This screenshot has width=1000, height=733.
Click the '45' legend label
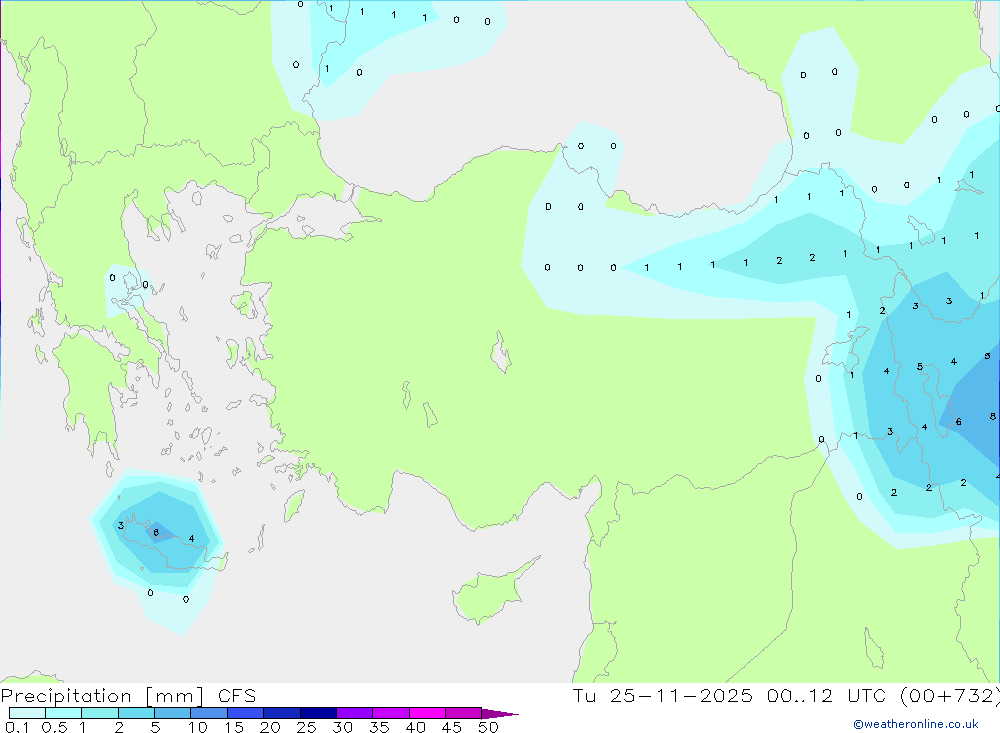pyautogui.click(x=452, y=727)
